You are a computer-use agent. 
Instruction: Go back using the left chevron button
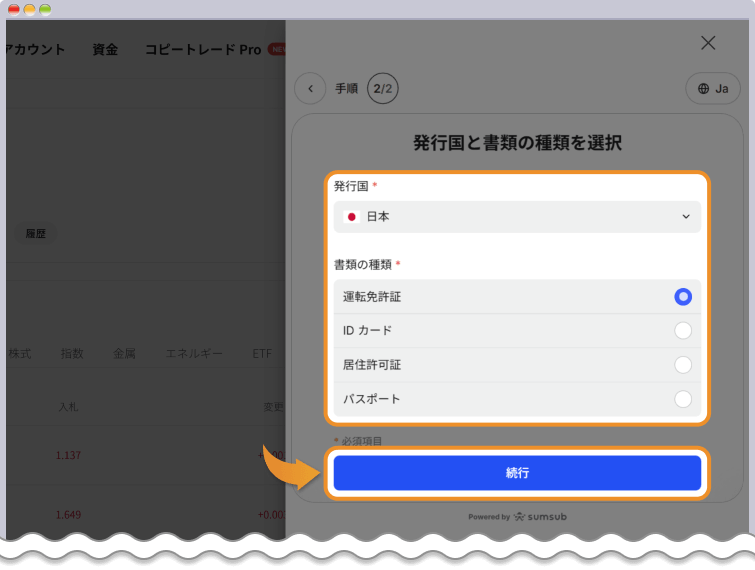(311, 89)
